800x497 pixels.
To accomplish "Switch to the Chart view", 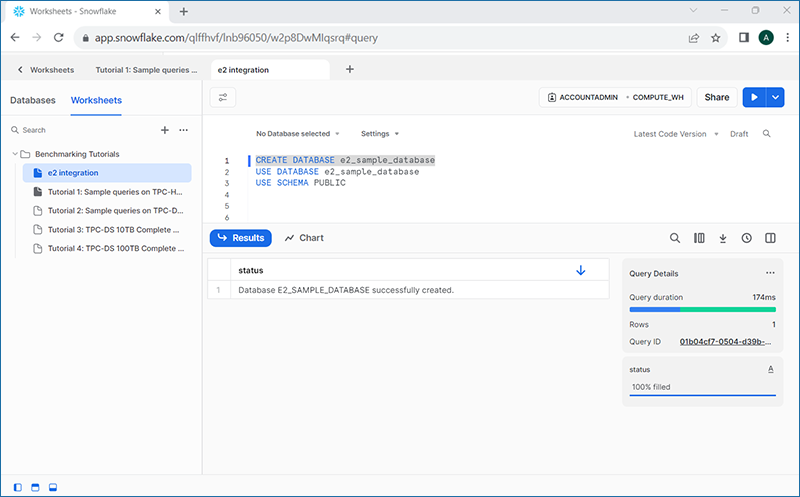I will point(304,238).
